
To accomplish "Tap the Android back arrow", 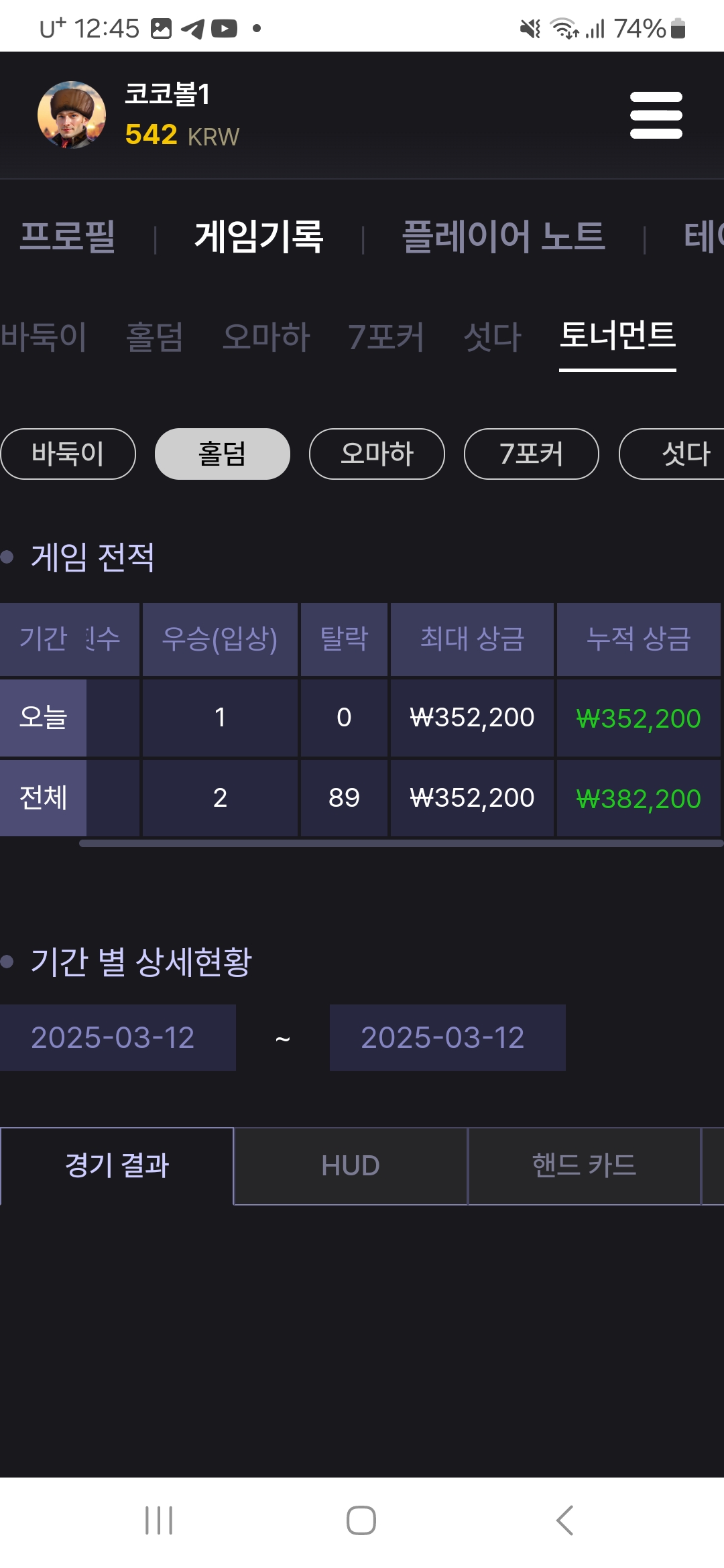I will pyautogui.click(x=565, y=1520).
